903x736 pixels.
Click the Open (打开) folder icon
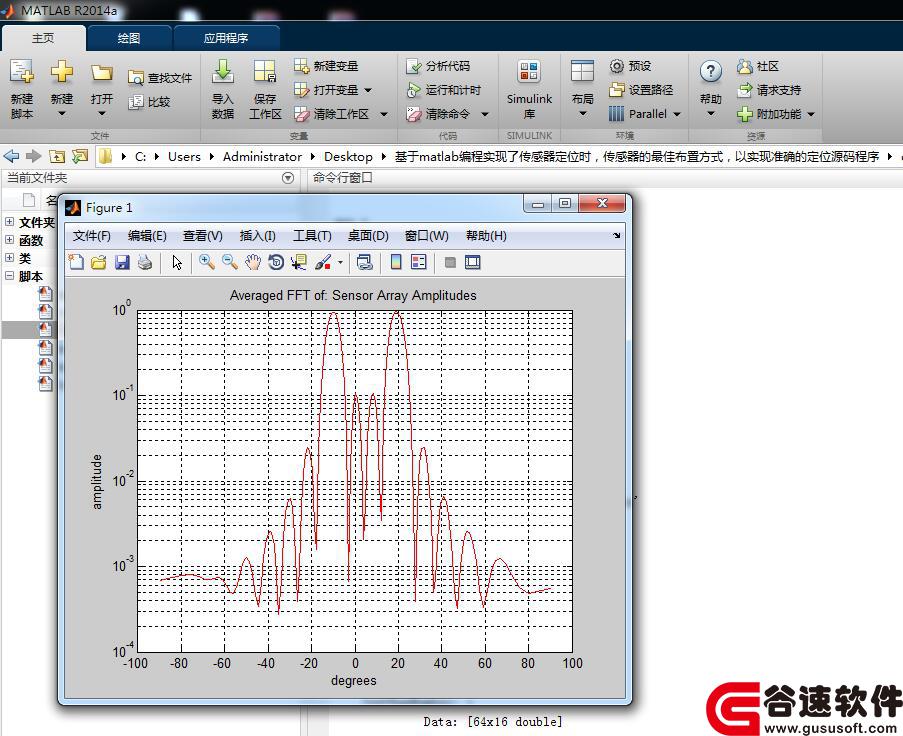(x=101, y=73)
